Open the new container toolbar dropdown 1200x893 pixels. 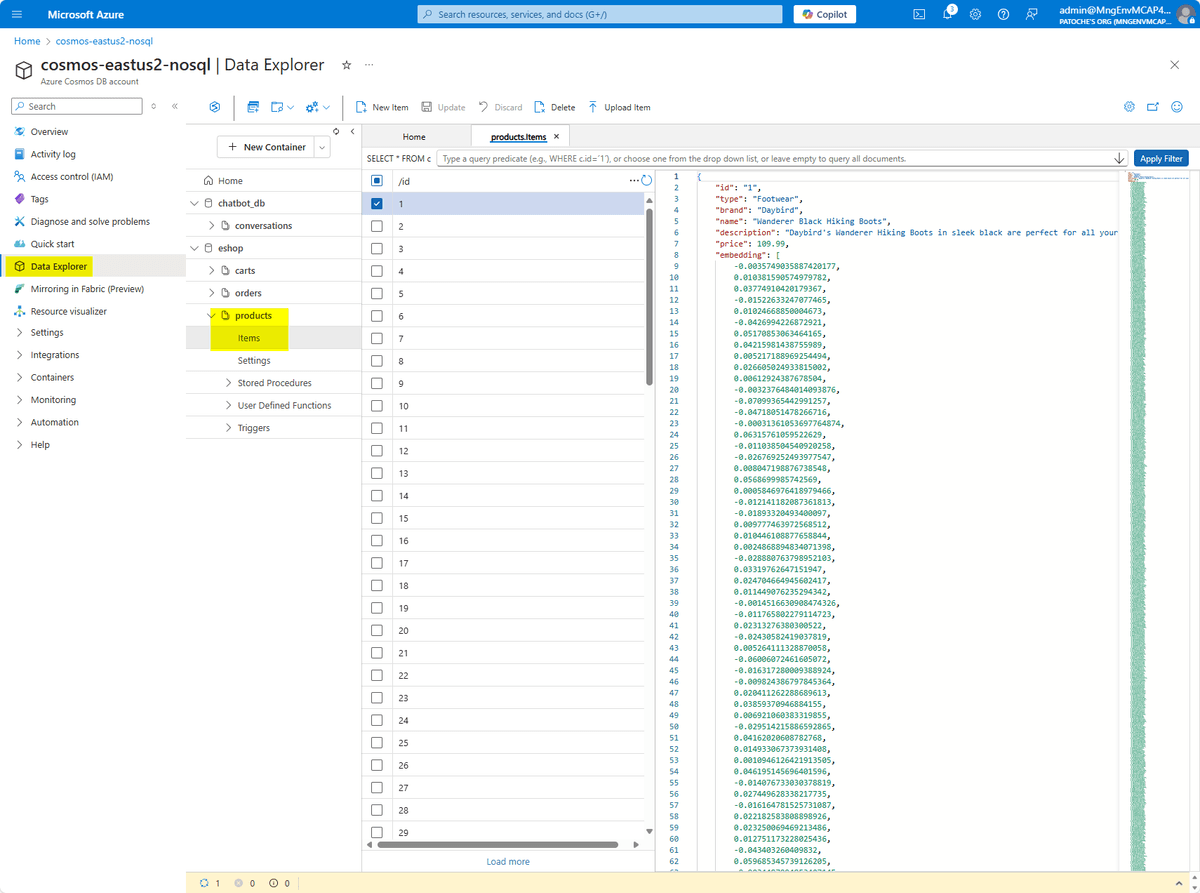pos(283,107)
